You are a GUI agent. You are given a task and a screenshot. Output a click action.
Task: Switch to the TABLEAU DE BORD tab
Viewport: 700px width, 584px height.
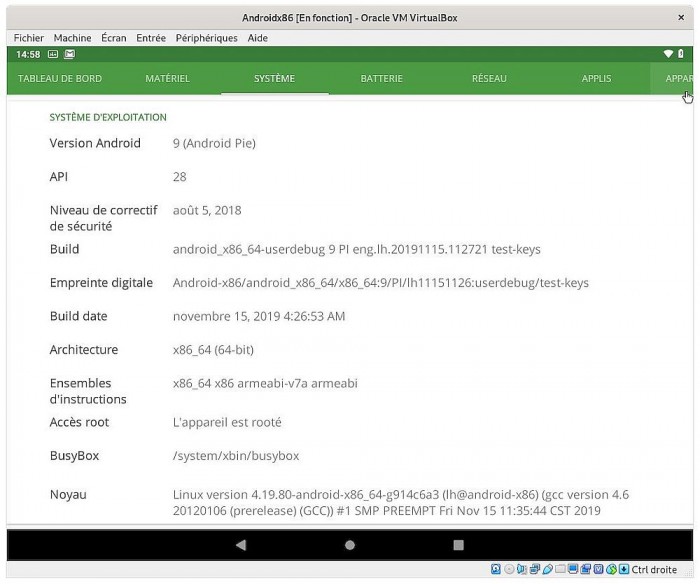point(60,79)
